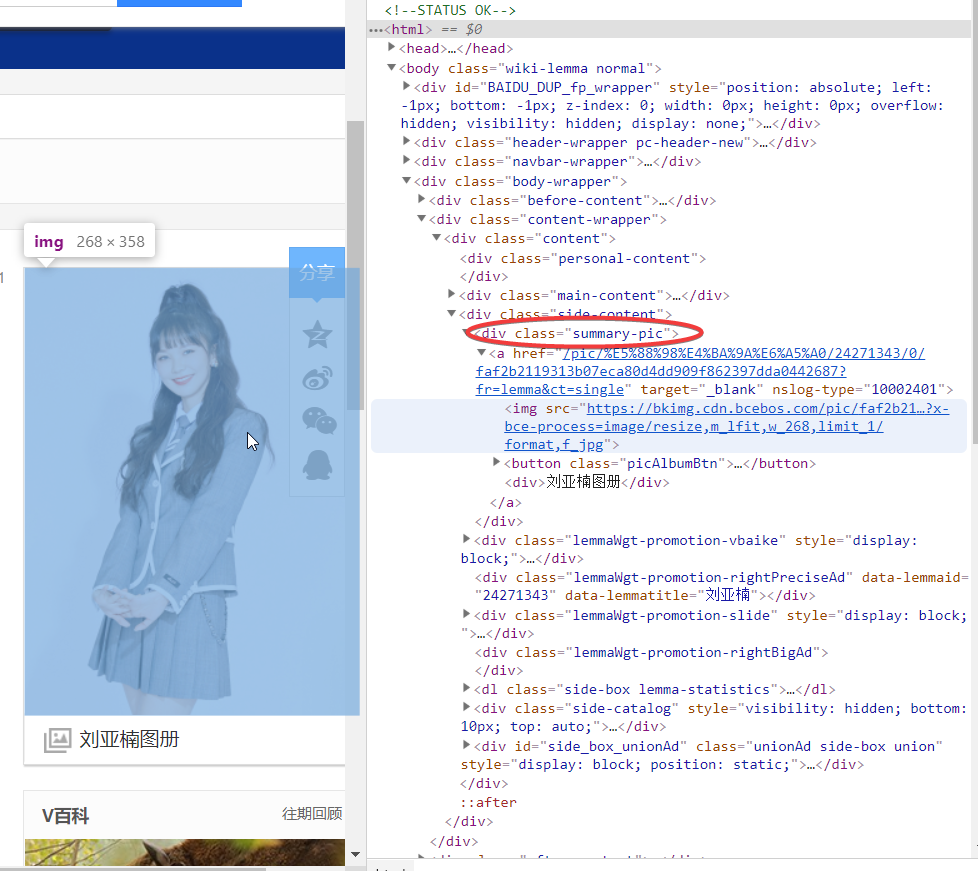Select the STATUS OK comment line
978x871 pixels.
450,10
